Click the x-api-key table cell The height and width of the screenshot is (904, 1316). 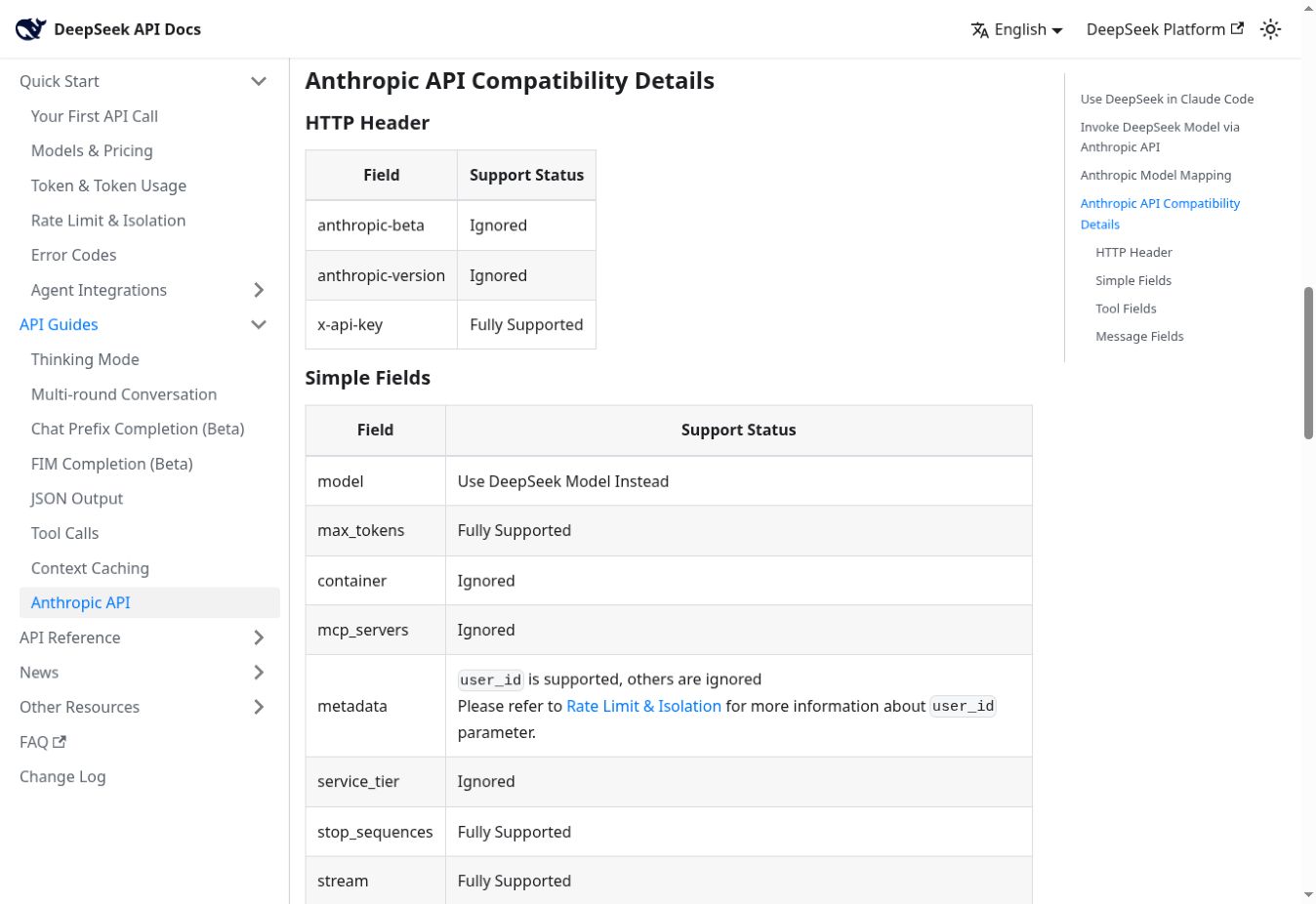point(382,324)
